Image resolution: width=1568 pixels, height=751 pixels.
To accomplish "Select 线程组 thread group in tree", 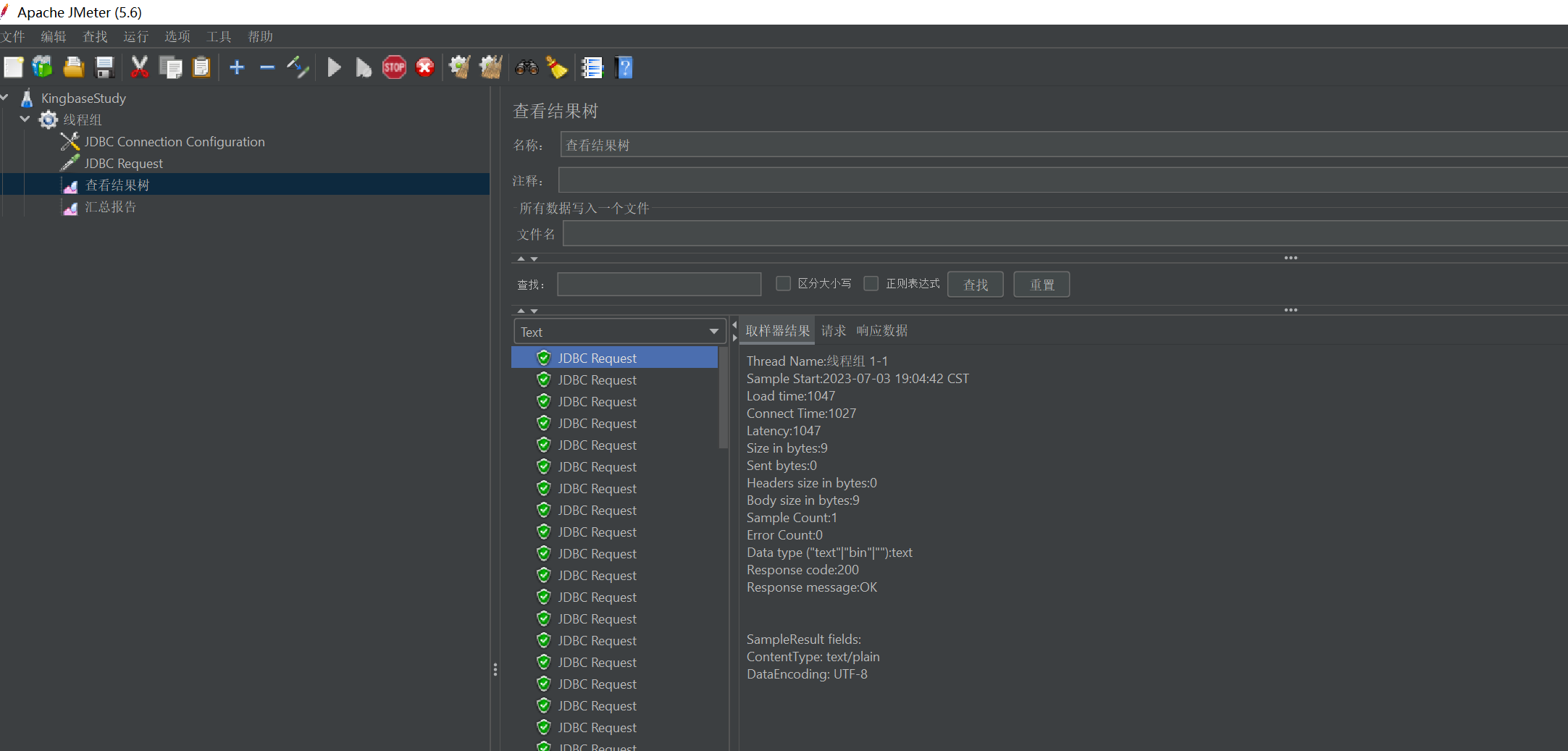I will coord(83,119).
